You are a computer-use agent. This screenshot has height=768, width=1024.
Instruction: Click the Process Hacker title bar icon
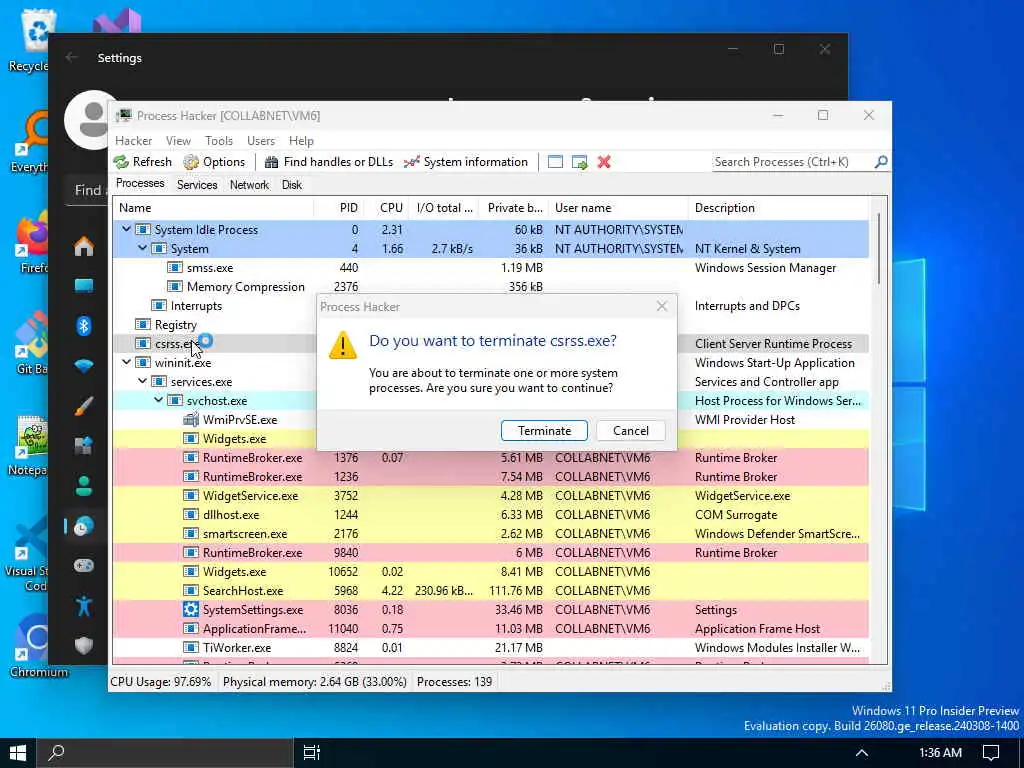(123, 116)
